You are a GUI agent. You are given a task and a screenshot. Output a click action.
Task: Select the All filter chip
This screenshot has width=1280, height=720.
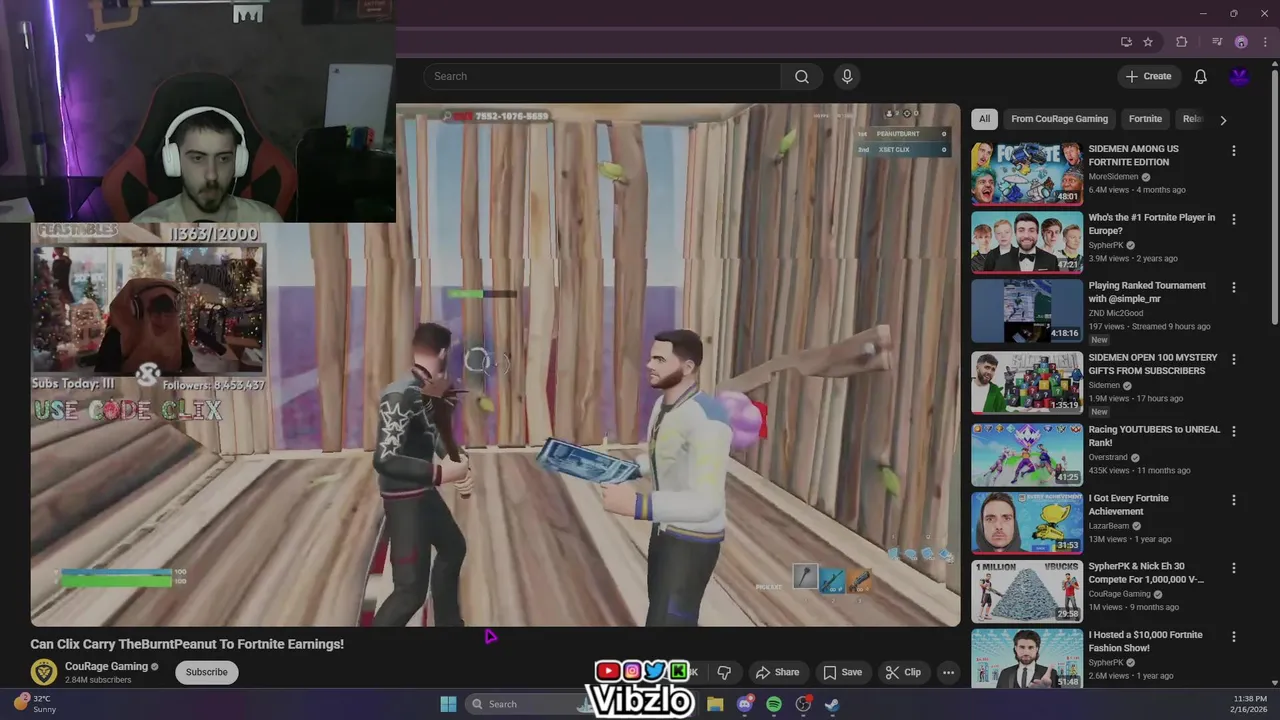984,119
